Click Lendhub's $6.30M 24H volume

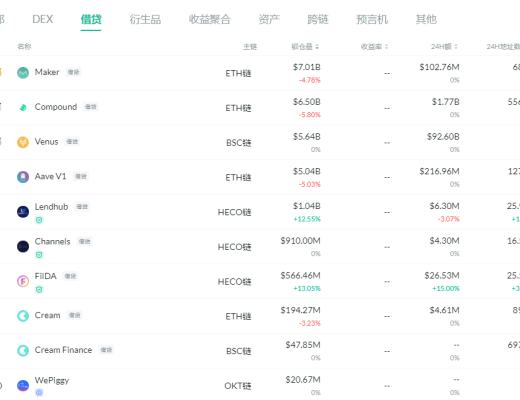tap(444, 206)
